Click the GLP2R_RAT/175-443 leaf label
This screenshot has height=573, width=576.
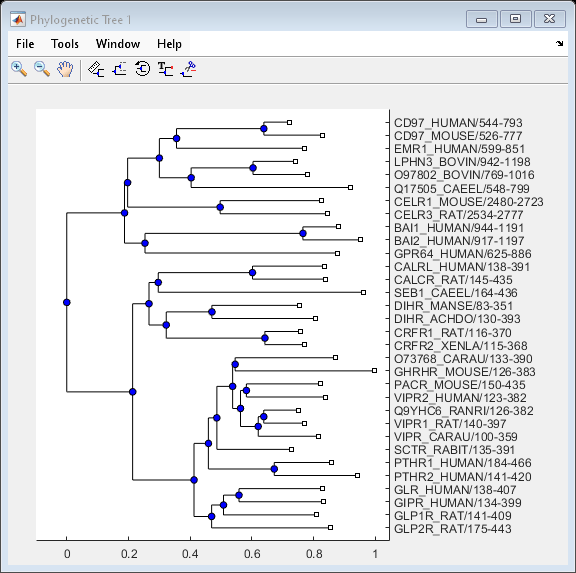coord(453,529)
